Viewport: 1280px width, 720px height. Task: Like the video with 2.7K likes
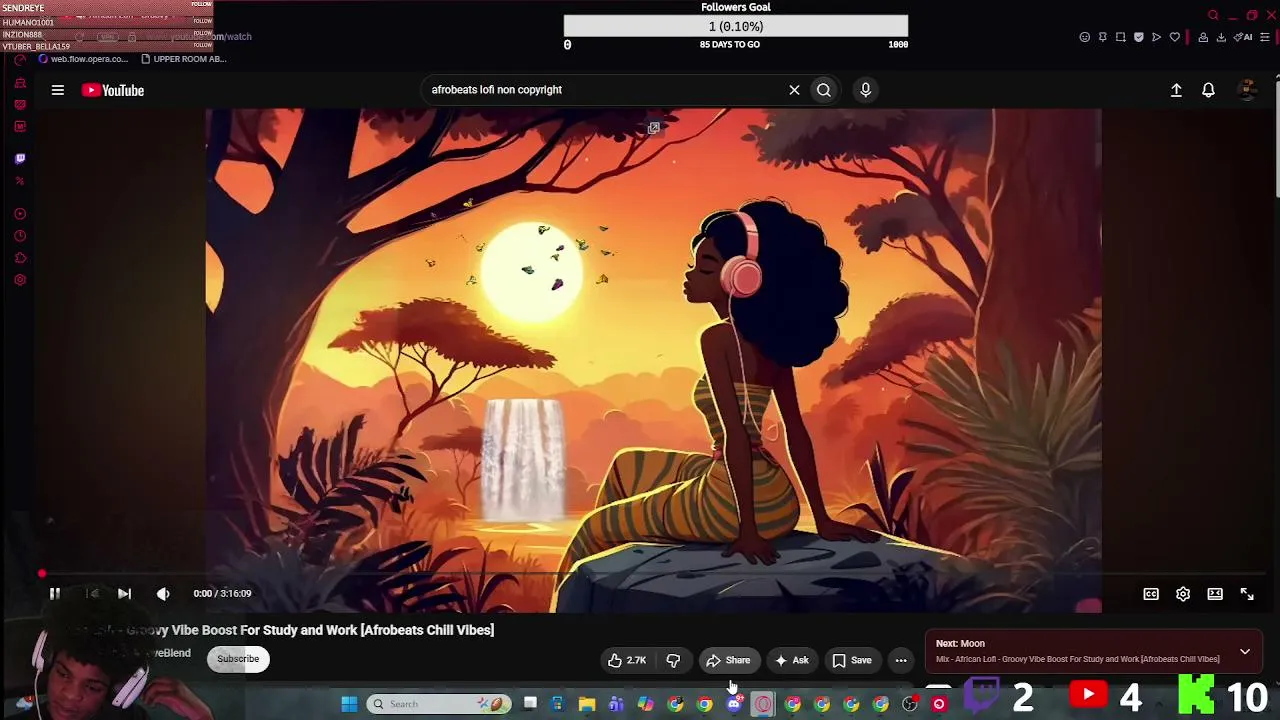point(627,660)
